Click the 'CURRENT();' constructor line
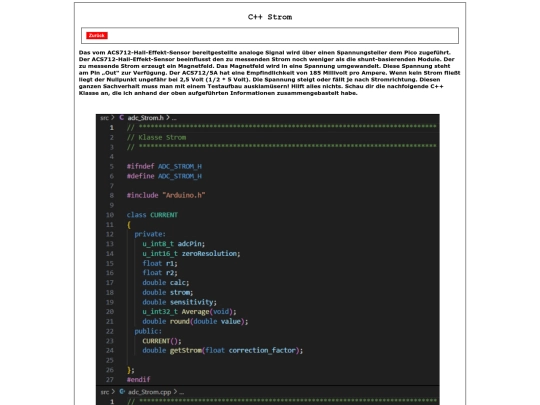Screen dimensions: 540x405 pyautogui.click(x=162, y=341)
